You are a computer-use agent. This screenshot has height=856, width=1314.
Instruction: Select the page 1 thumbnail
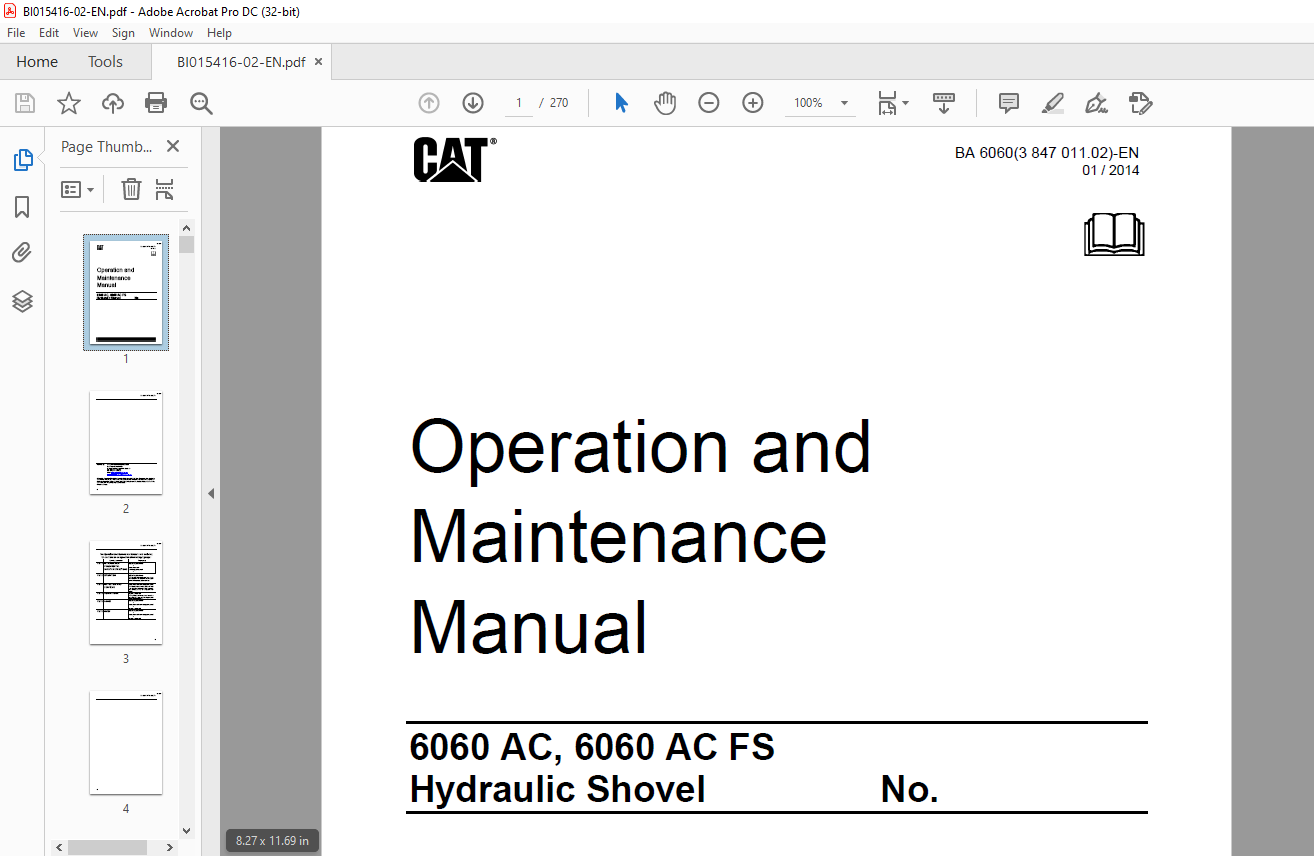(x=126, y=292)
